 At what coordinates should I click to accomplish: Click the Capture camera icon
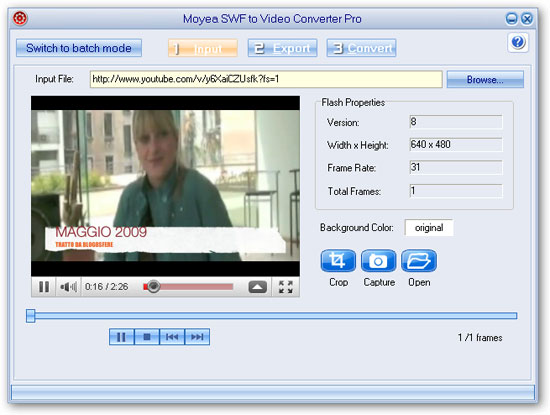[x=378, y=261]
